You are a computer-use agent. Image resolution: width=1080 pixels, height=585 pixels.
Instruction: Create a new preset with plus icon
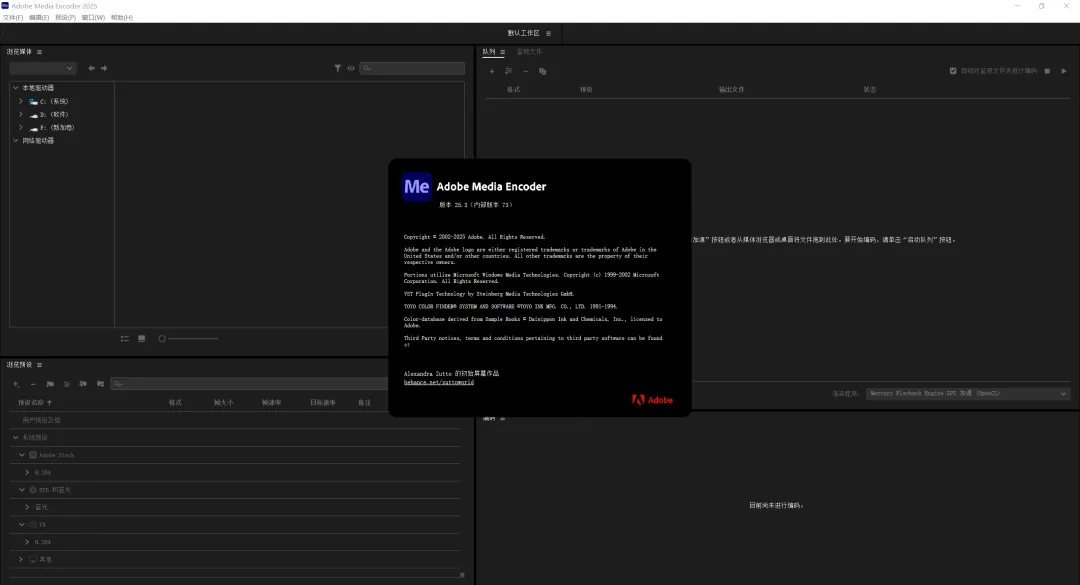tap(16, 384)
